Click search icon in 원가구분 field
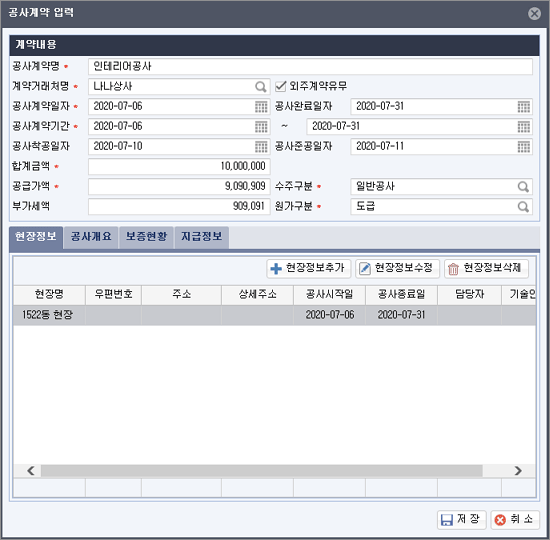This screenshot has height=540, width=550. tap(523, 207)
